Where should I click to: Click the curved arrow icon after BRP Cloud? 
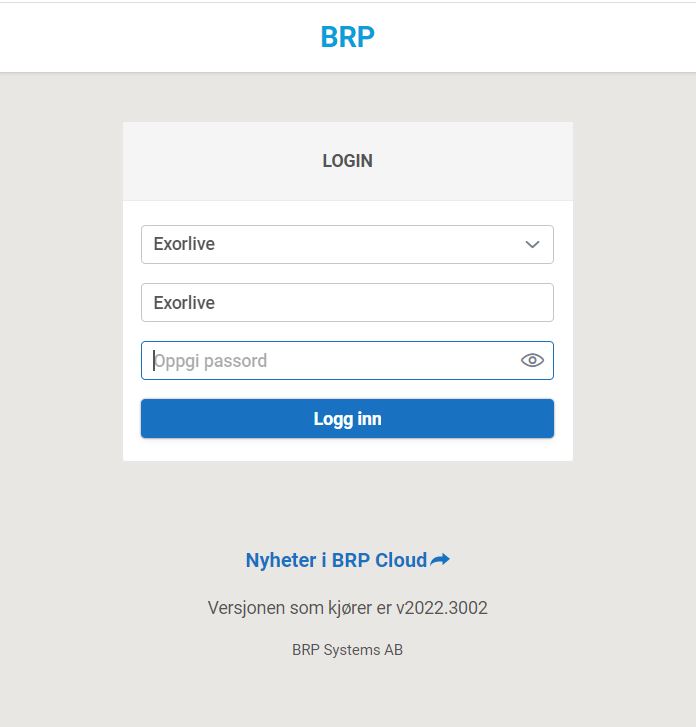click(x=440, y=560)
